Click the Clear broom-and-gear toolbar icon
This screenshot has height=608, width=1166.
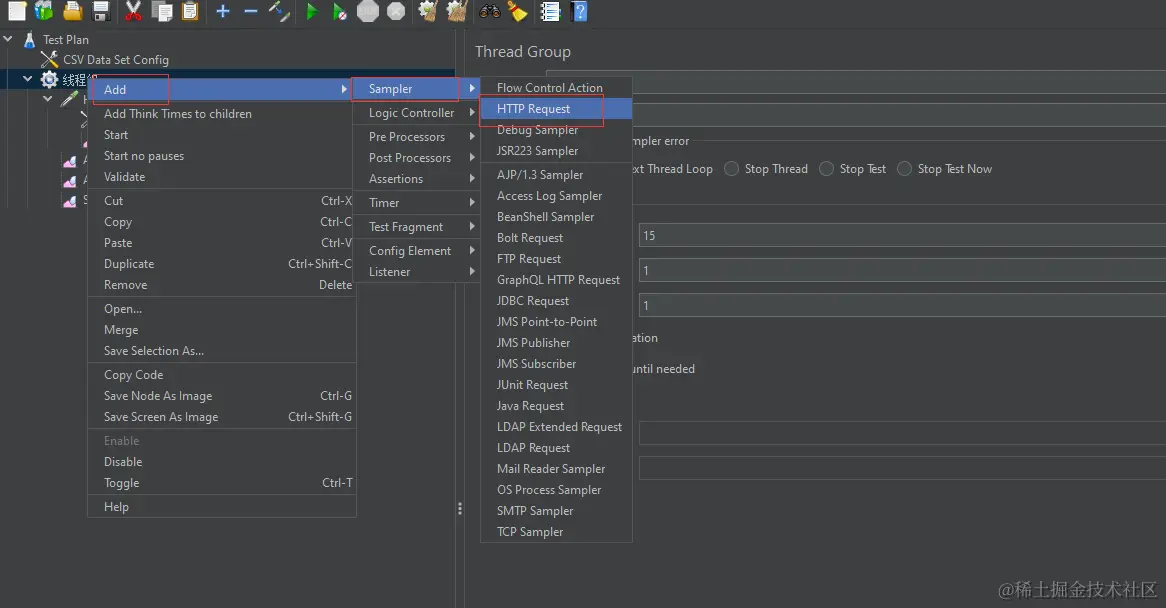coord(428,10)
